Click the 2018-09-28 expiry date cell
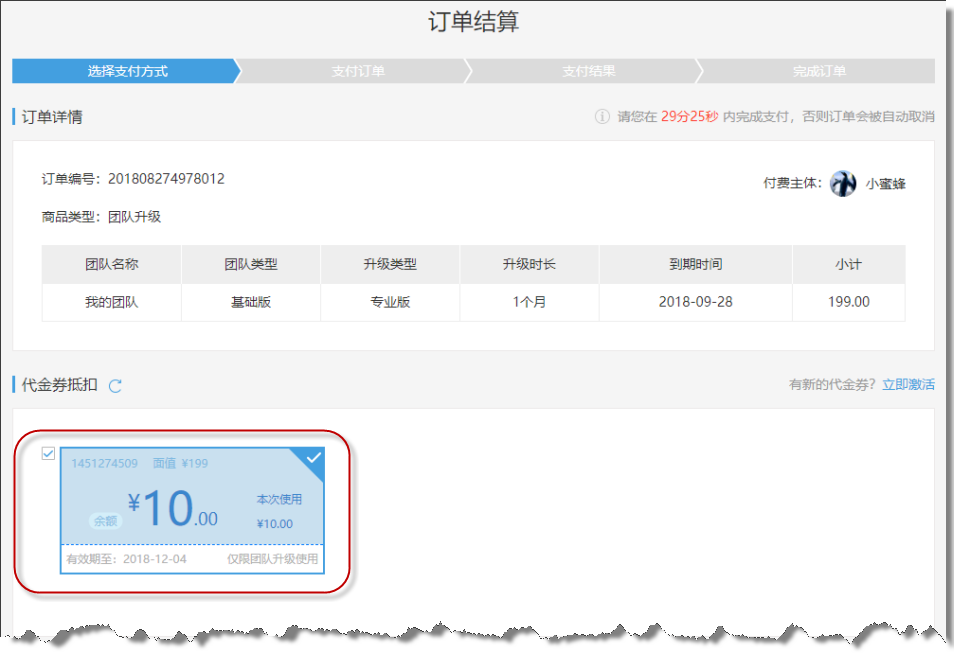954x653 pixels. coord(695,302)
